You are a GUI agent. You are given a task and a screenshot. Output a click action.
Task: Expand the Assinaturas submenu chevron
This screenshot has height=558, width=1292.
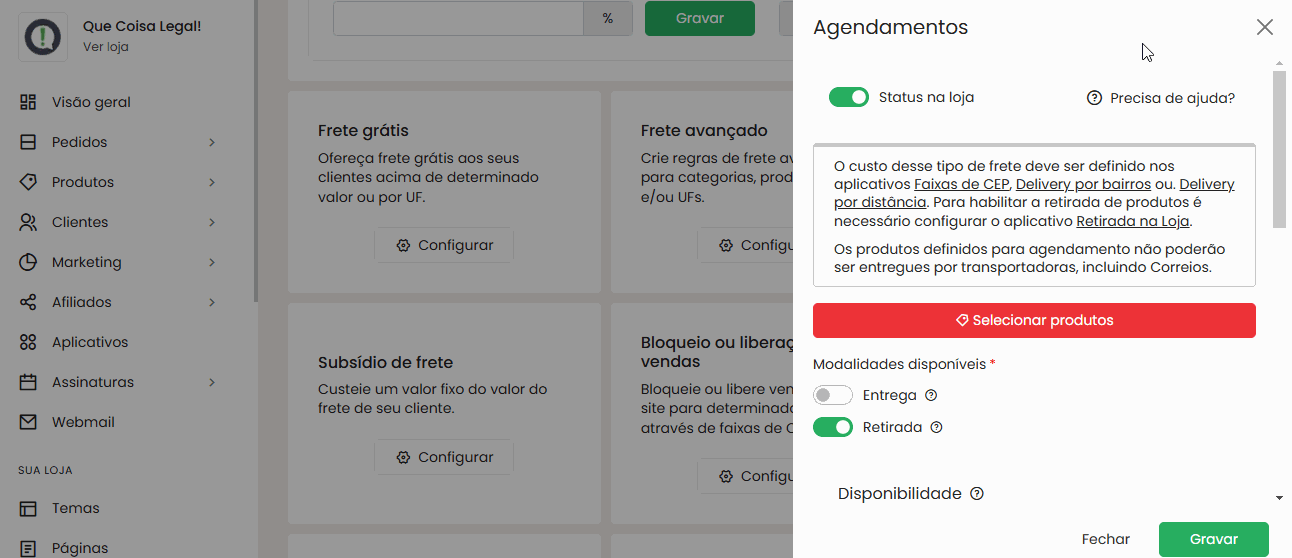[x=212, y=382]
